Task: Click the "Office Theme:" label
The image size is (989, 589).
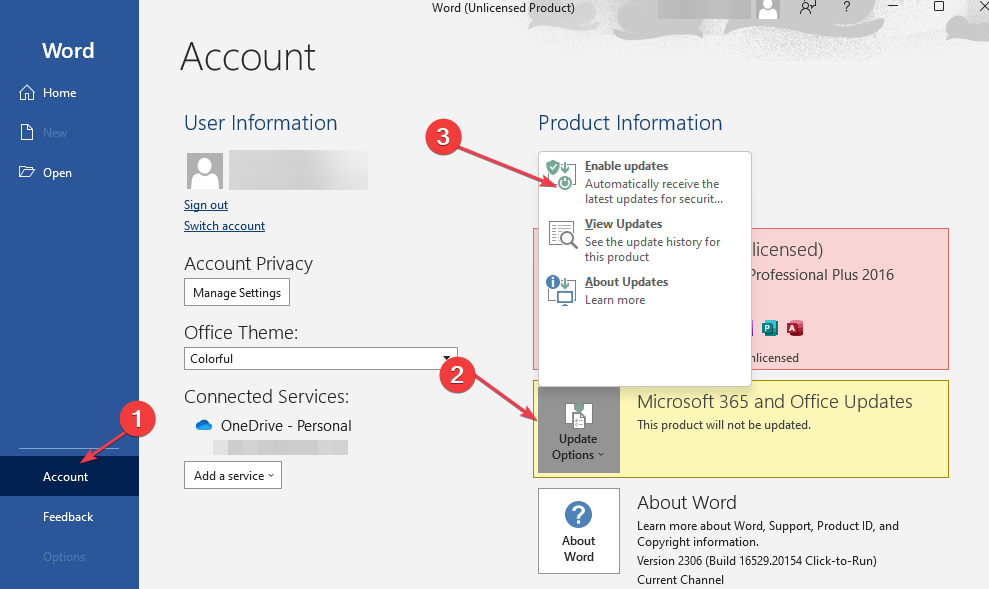Action: [x=241, y=332]
